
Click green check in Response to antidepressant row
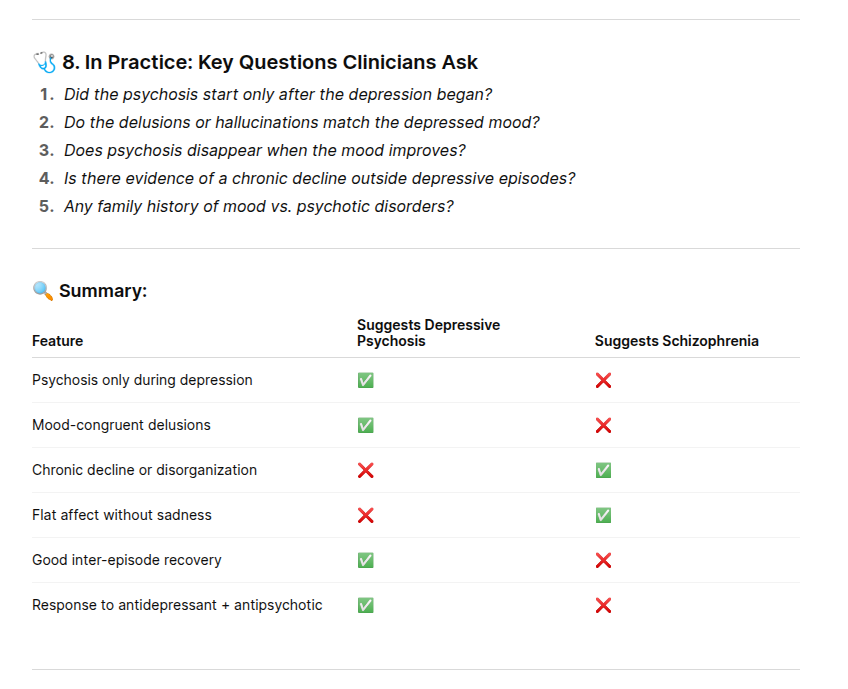[366, 605]
